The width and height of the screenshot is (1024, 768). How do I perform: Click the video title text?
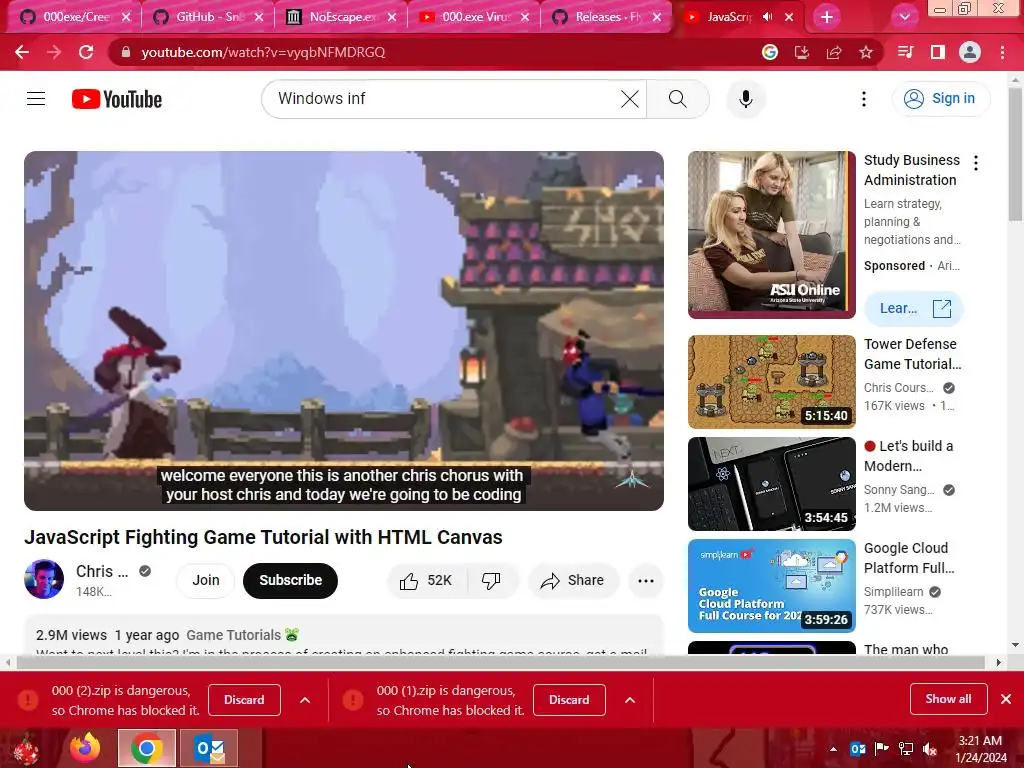(263, 537)
